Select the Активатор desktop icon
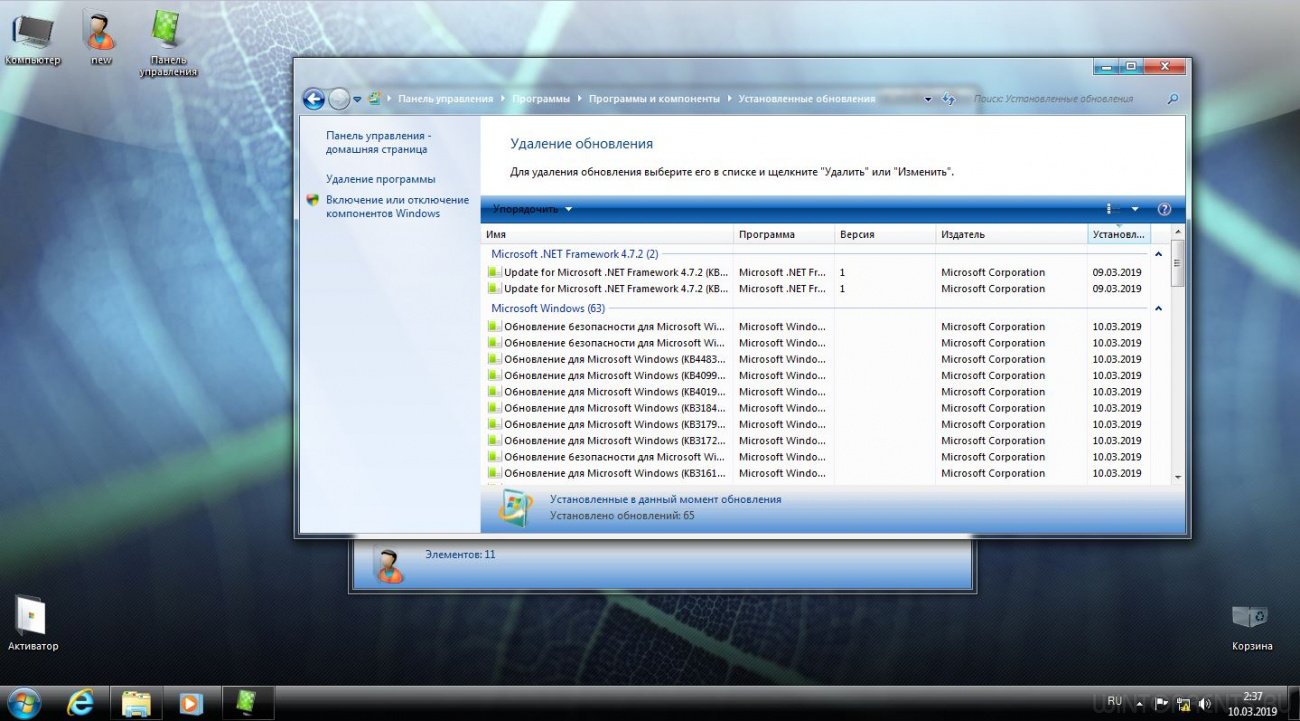This screenshot has height=721, width=1300. [33, 624]
